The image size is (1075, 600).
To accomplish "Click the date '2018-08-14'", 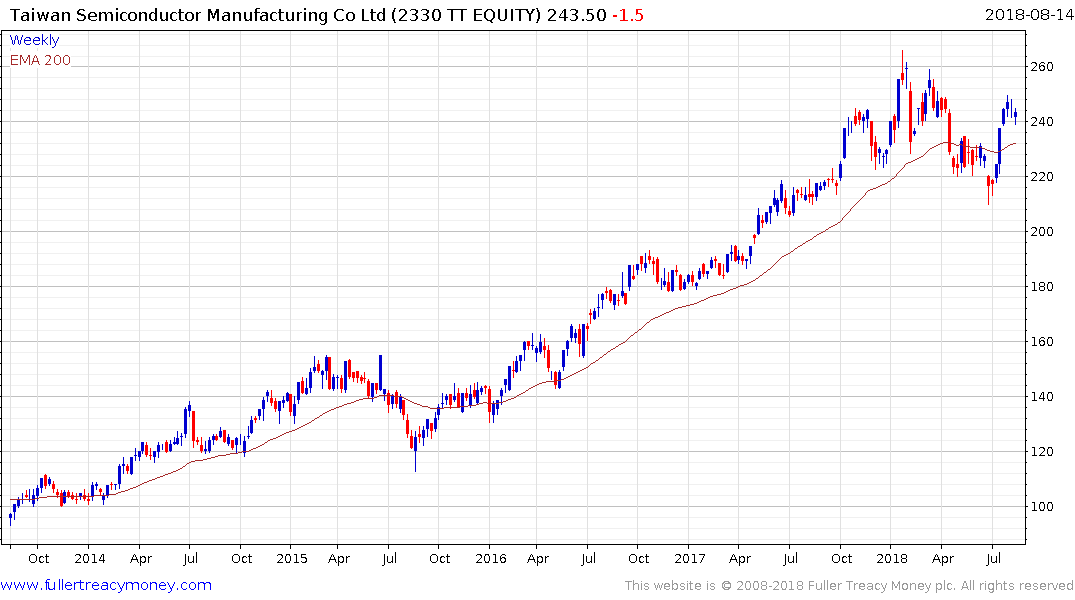I will click(x=1028, y=14).
